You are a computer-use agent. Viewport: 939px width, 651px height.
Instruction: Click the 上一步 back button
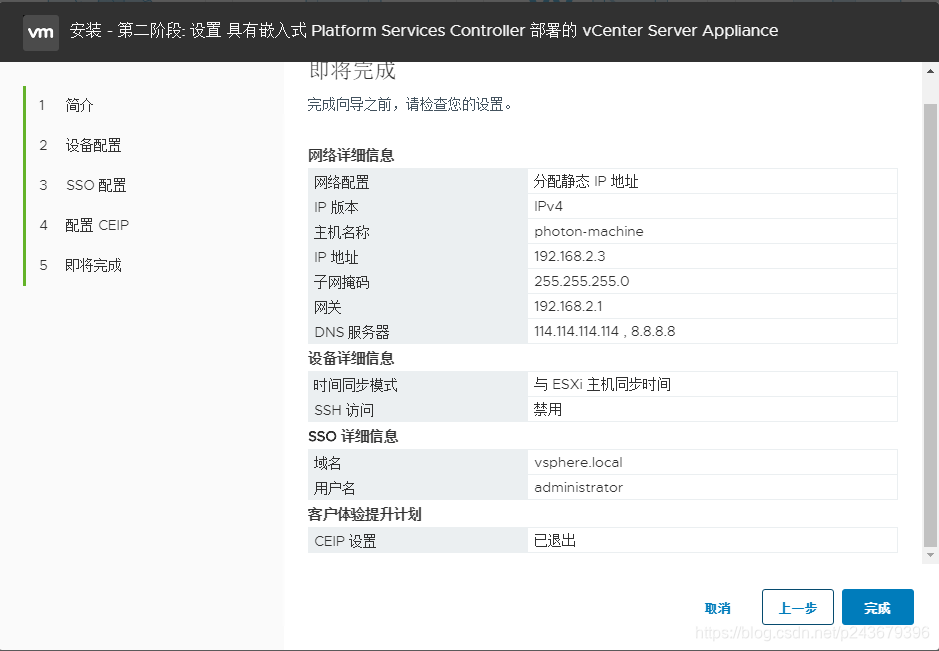[798, 607]
